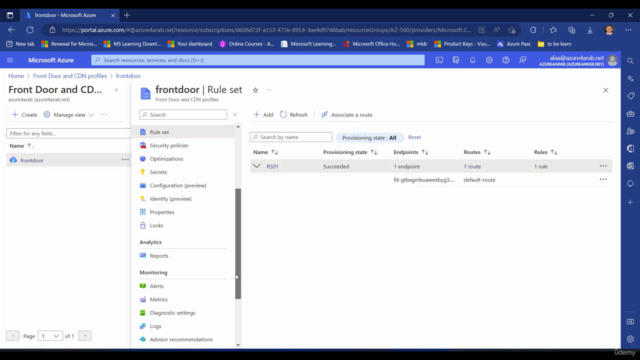640x360 pixels.
Task: Open more actions for default-route row
Action: [x=603, y=180]
